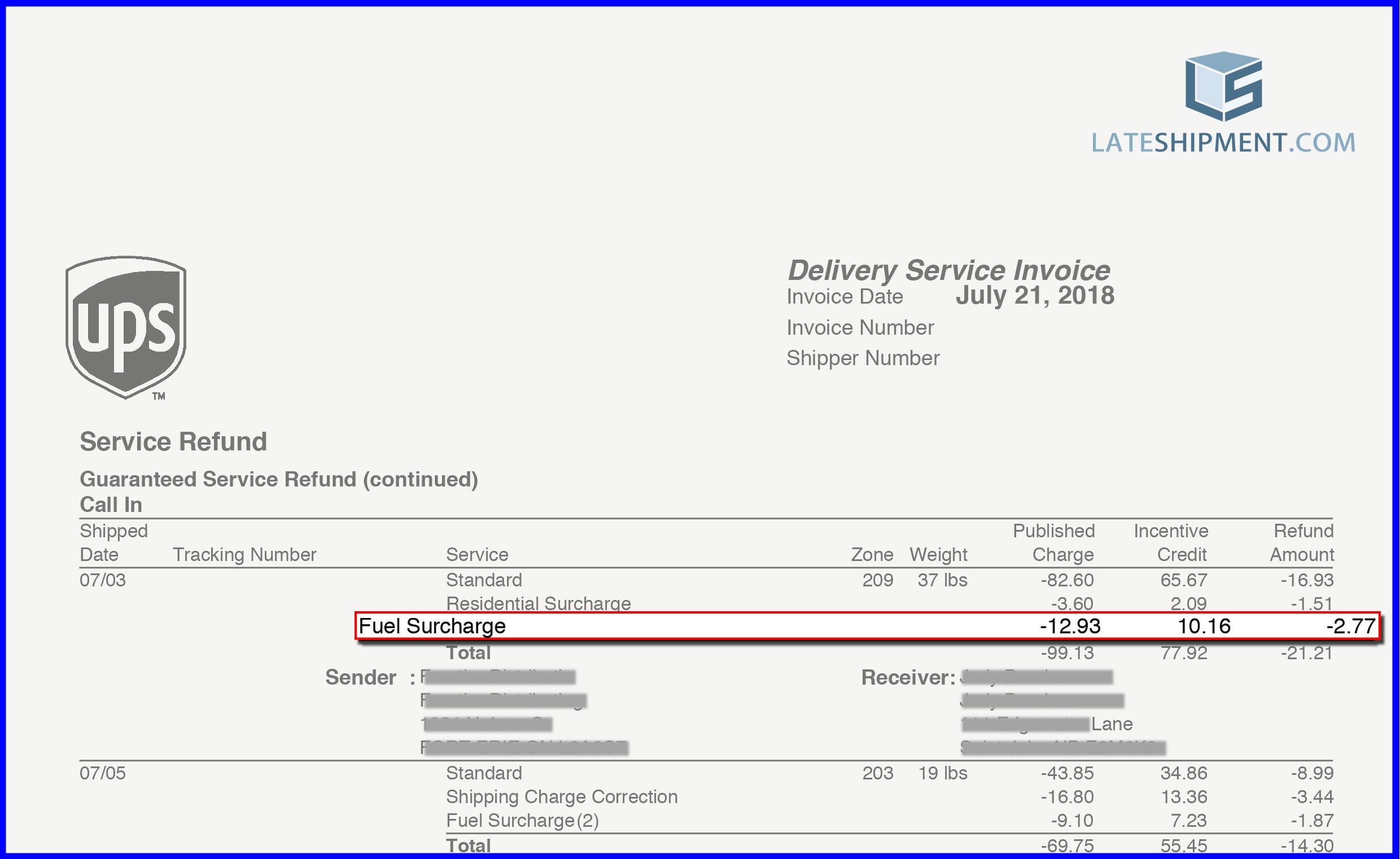Click the second shipment total refund -14.30
This screenshot has width=1400, height=859.
(x=1307, y=846)
